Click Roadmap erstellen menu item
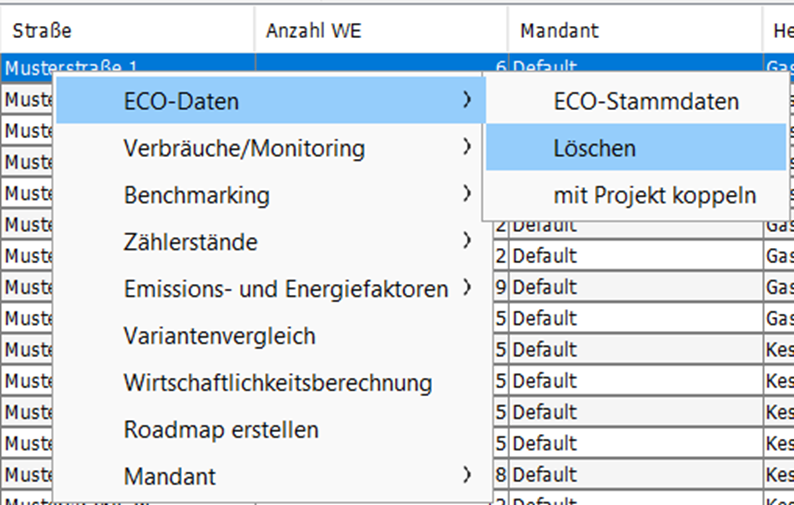Viewport: 794px width, 505px height. (x=221, y=430)
